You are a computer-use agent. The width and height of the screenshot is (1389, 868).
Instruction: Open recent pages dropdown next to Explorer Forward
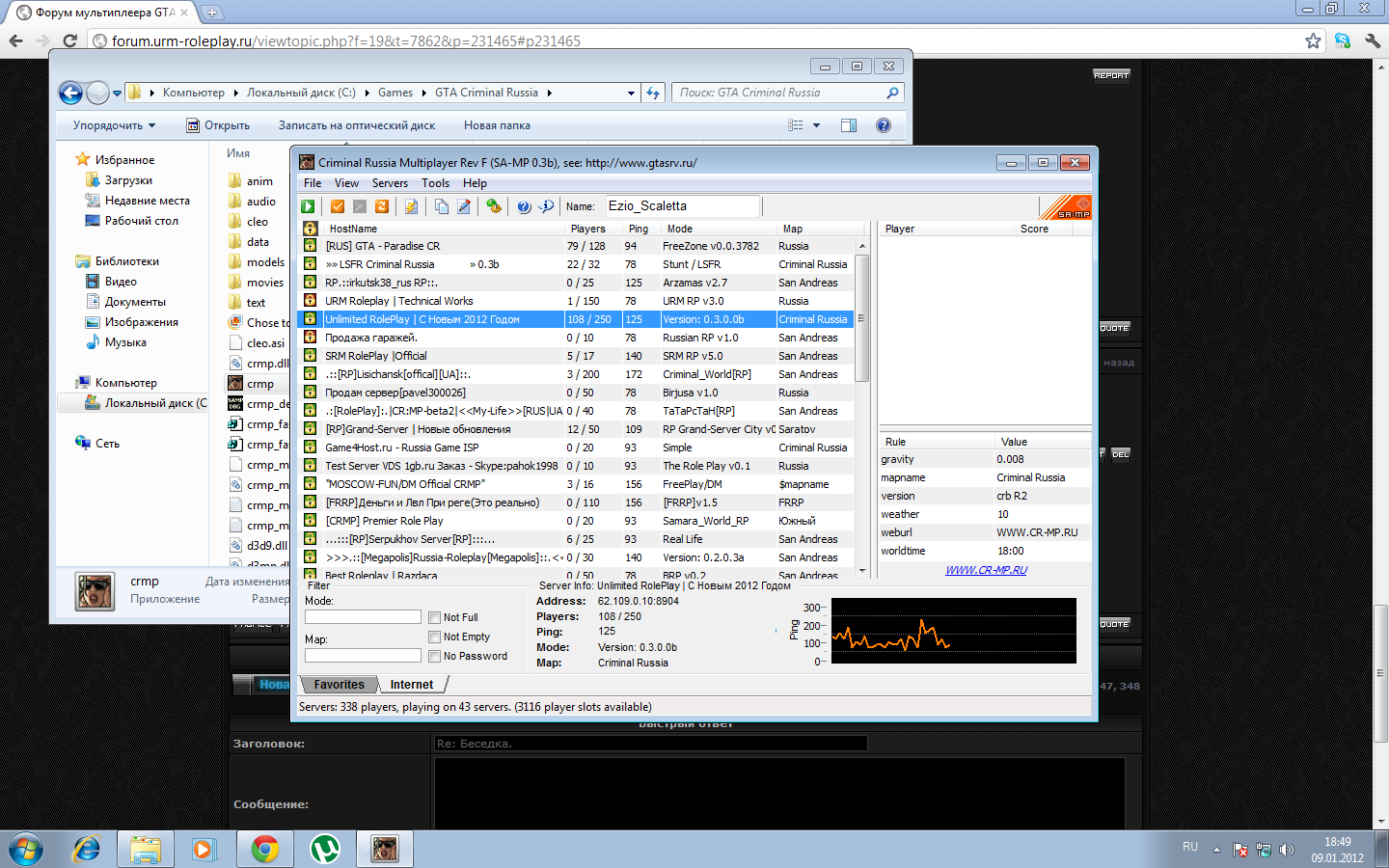pyautogui.click(x=117, y=94)
